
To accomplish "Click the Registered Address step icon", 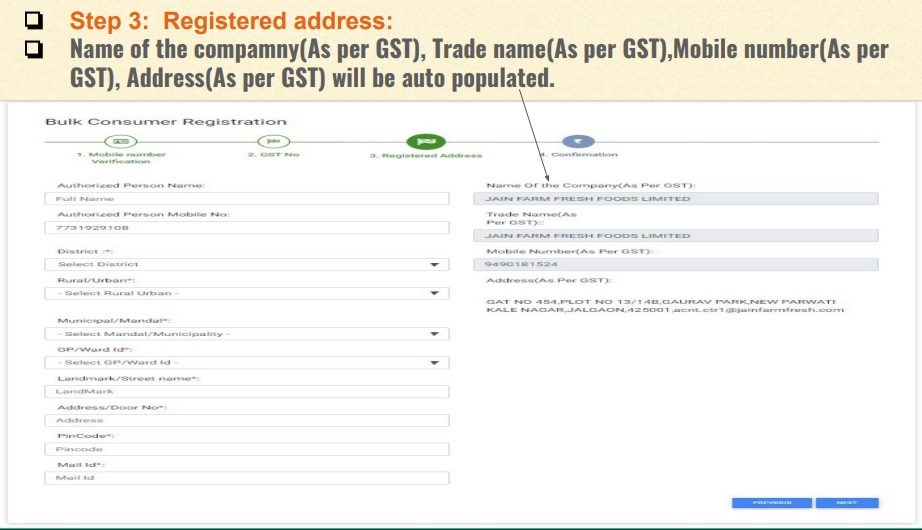I will coord(426,141).
